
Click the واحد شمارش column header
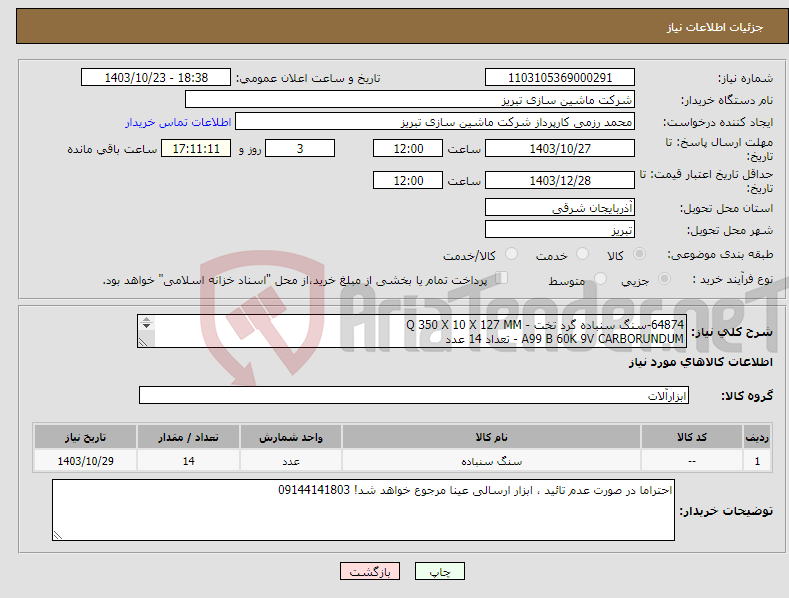pyautogui.click(x=291, y=437)
